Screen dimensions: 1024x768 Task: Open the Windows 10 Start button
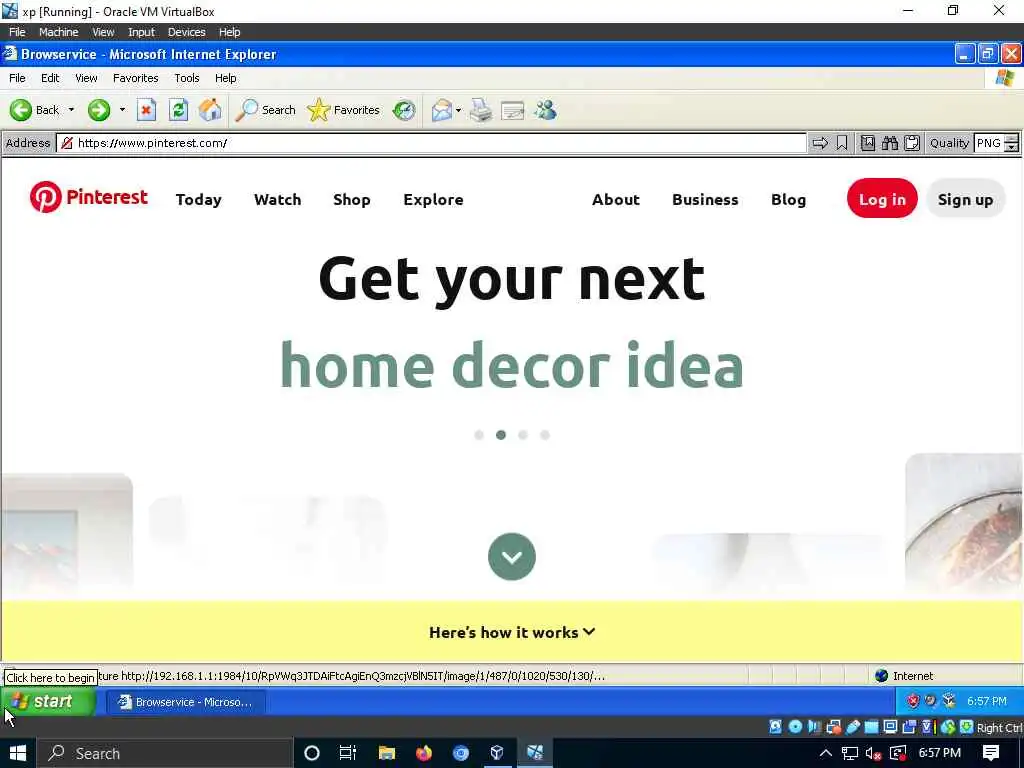click(x=18, y=753)
